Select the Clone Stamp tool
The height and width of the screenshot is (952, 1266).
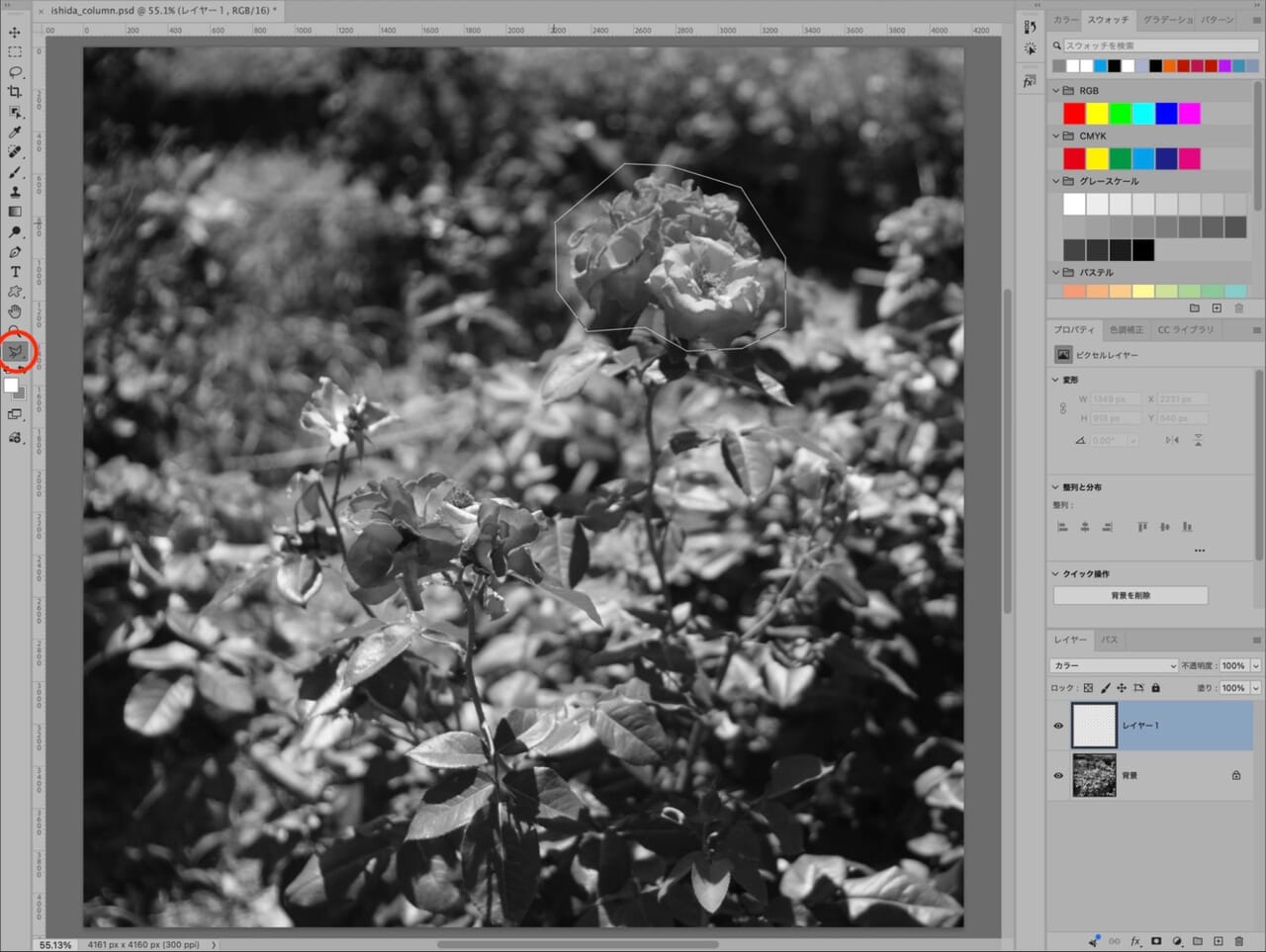click(15, 192)
